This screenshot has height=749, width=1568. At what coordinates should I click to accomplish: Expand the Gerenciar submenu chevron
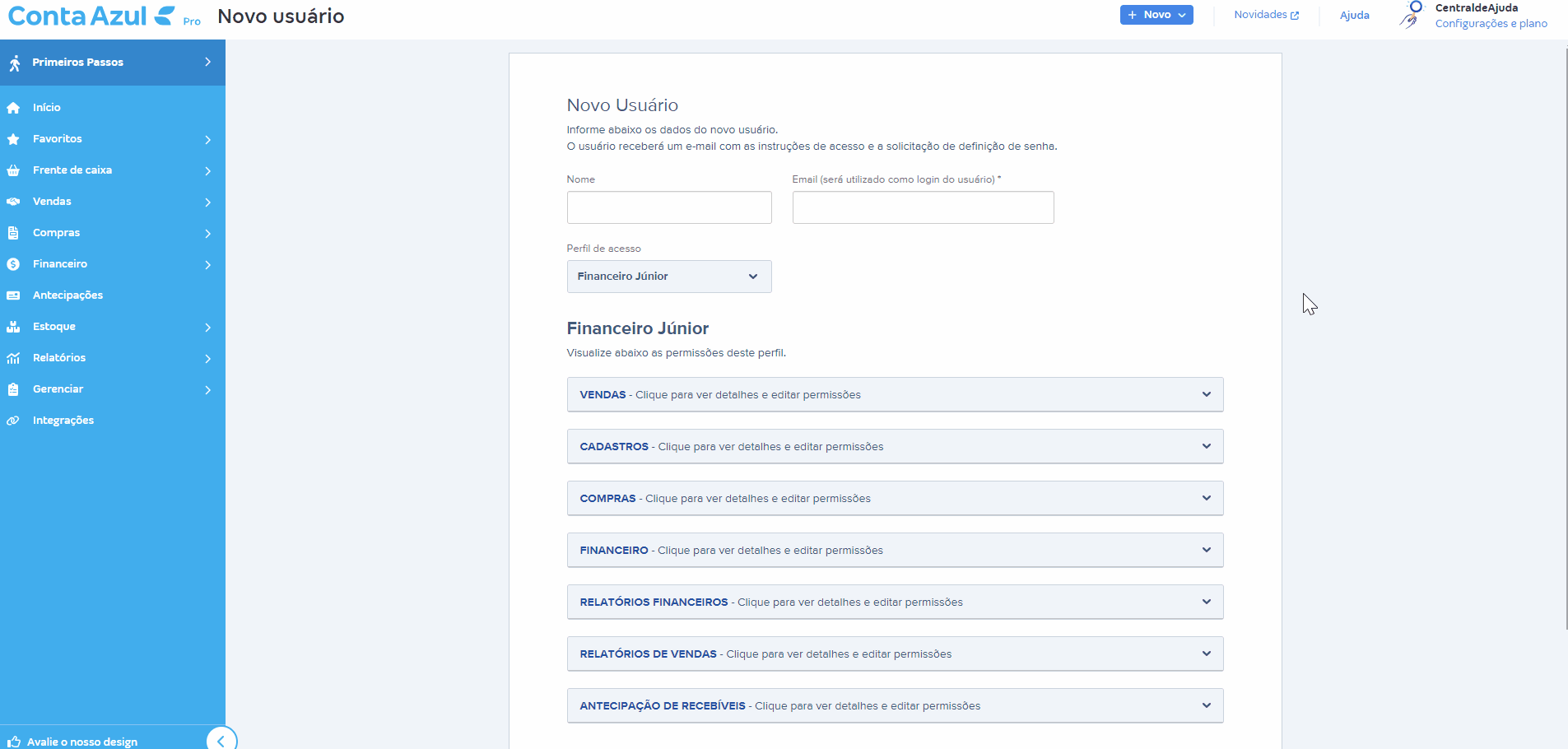coord(207,390)
